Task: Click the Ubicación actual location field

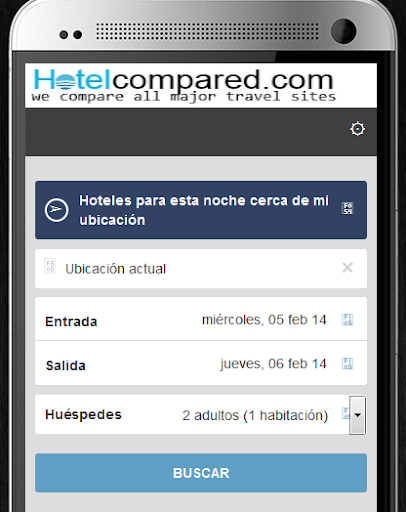Action: pyautogui.click(x=201, y=269)
